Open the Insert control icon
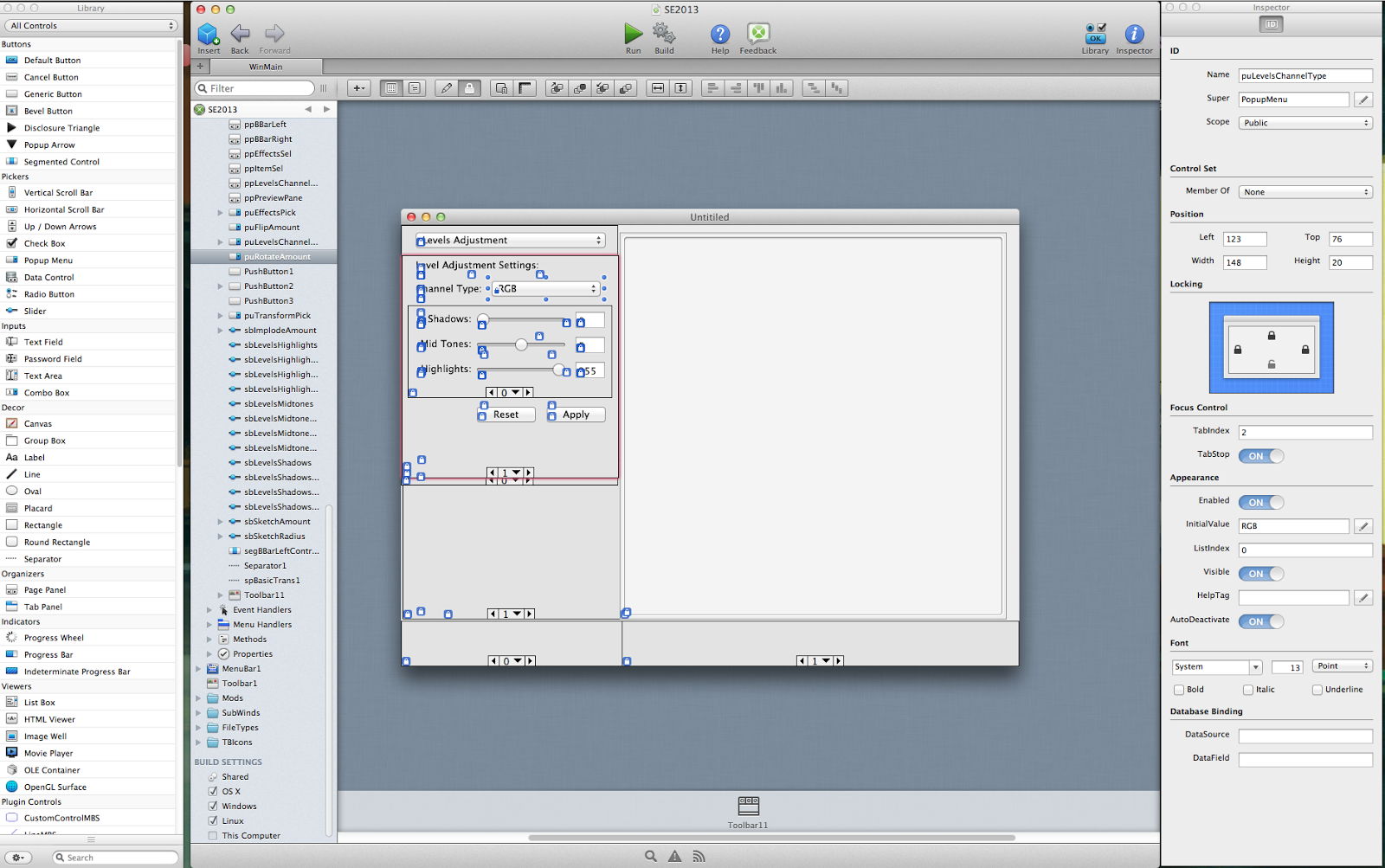Image resolution: width=1385 pixels, height=868 pixels. point(209,34)
